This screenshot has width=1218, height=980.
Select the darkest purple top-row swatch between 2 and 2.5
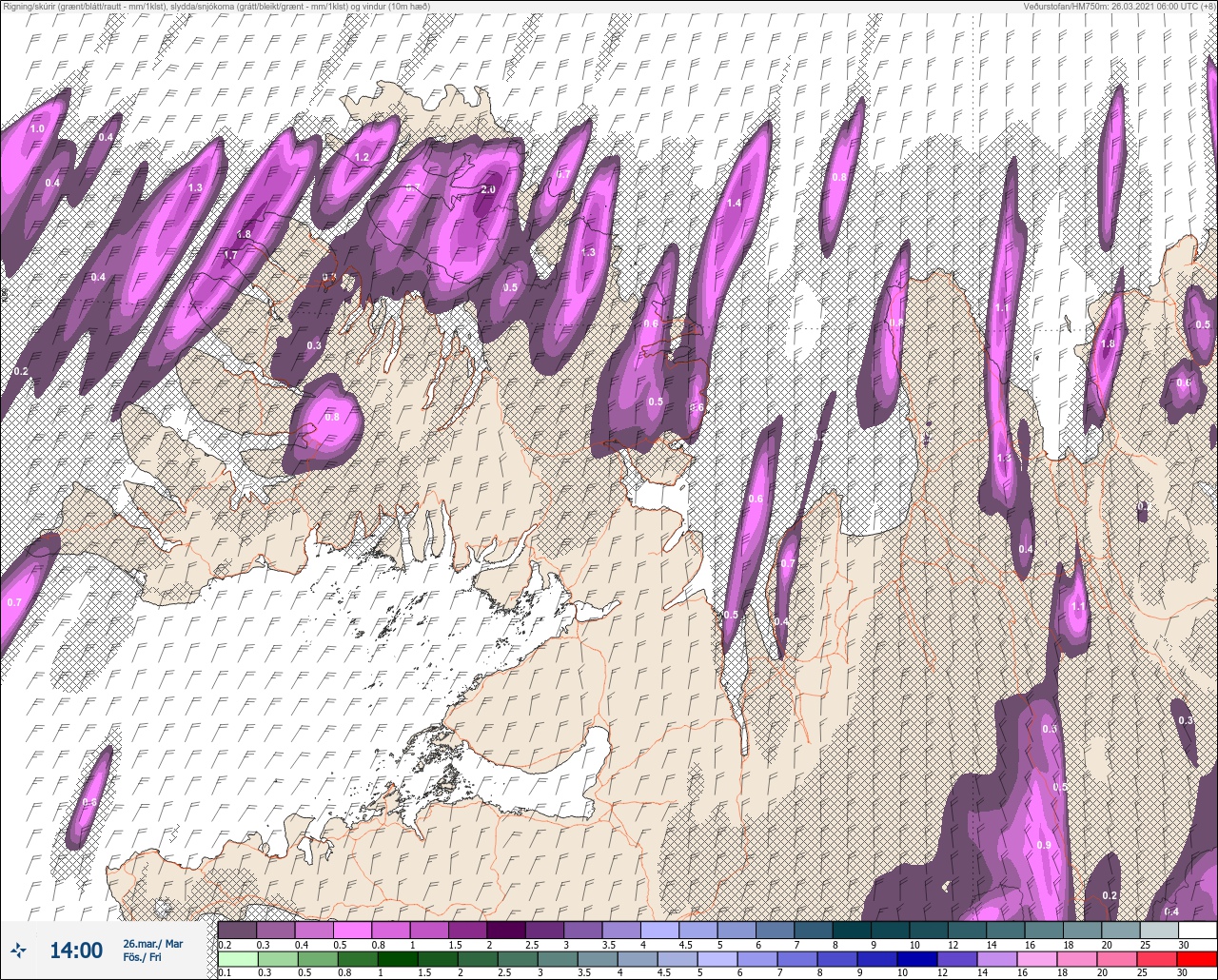(506, 930)
